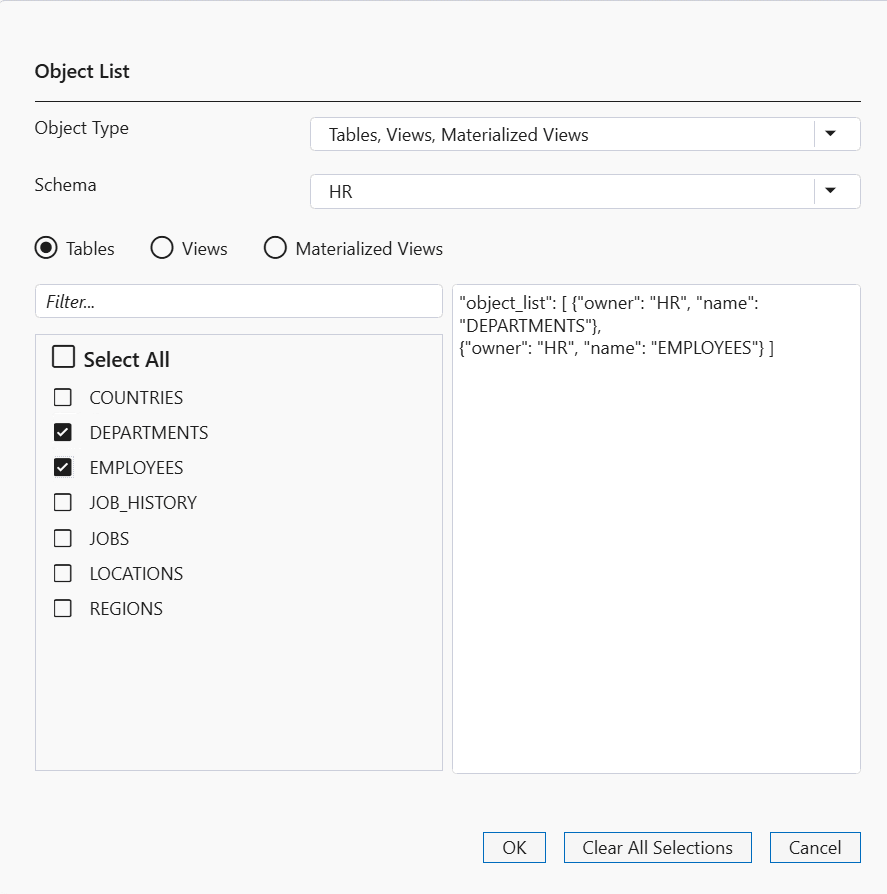This screenshot has height=894, width=887.
Task: Check the COUNTRIES table checkbox
Action: pyautogui.click(x=63, y=397)
